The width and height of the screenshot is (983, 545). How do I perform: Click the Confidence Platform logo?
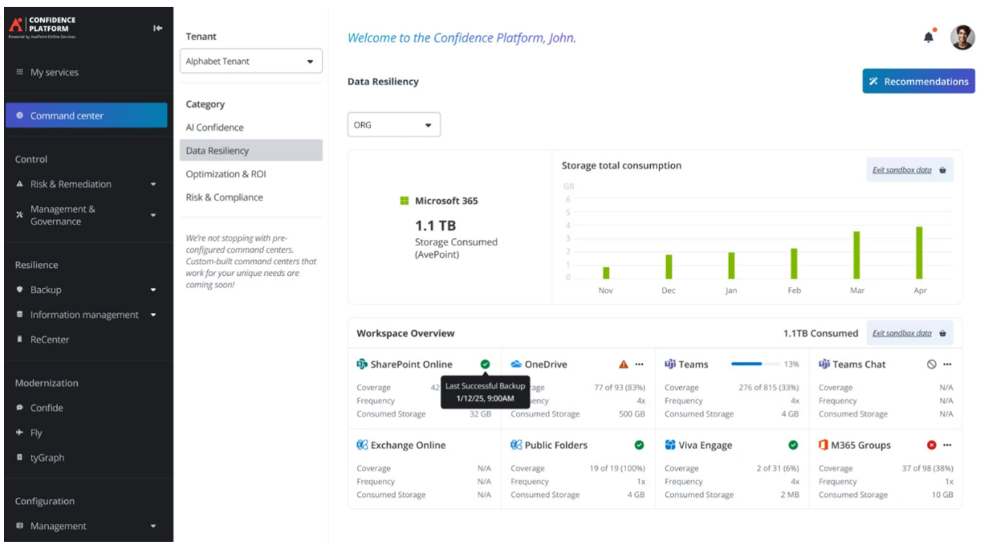point(43,28)
